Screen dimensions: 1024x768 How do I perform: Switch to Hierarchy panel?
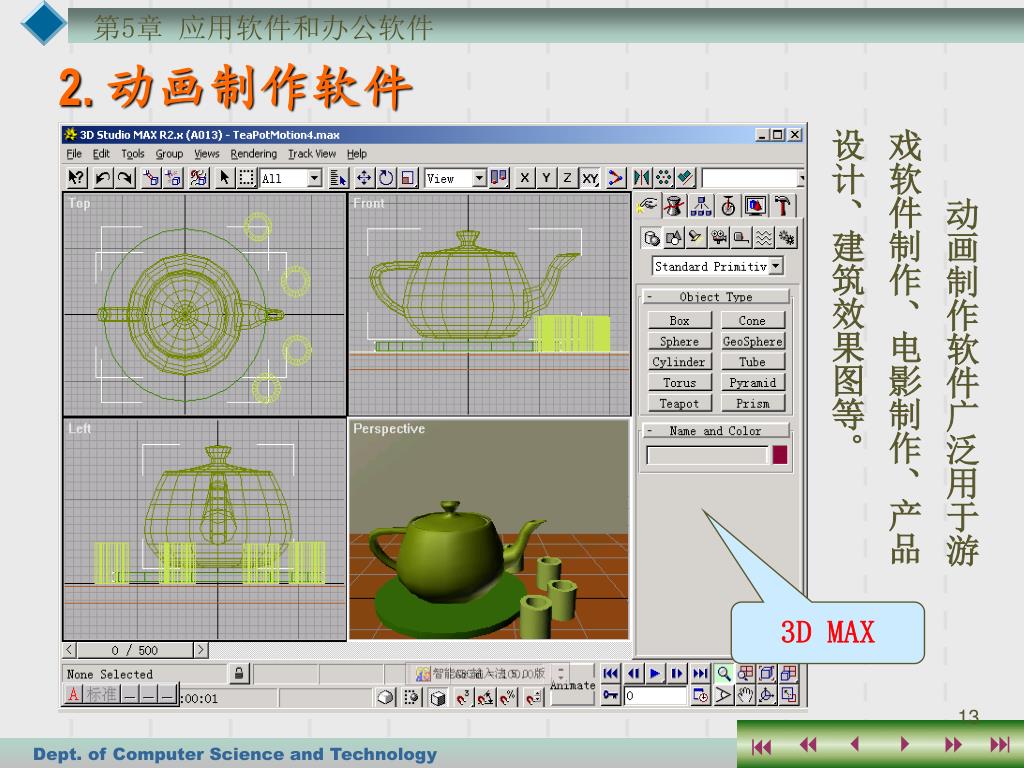[x=701, y=206]
